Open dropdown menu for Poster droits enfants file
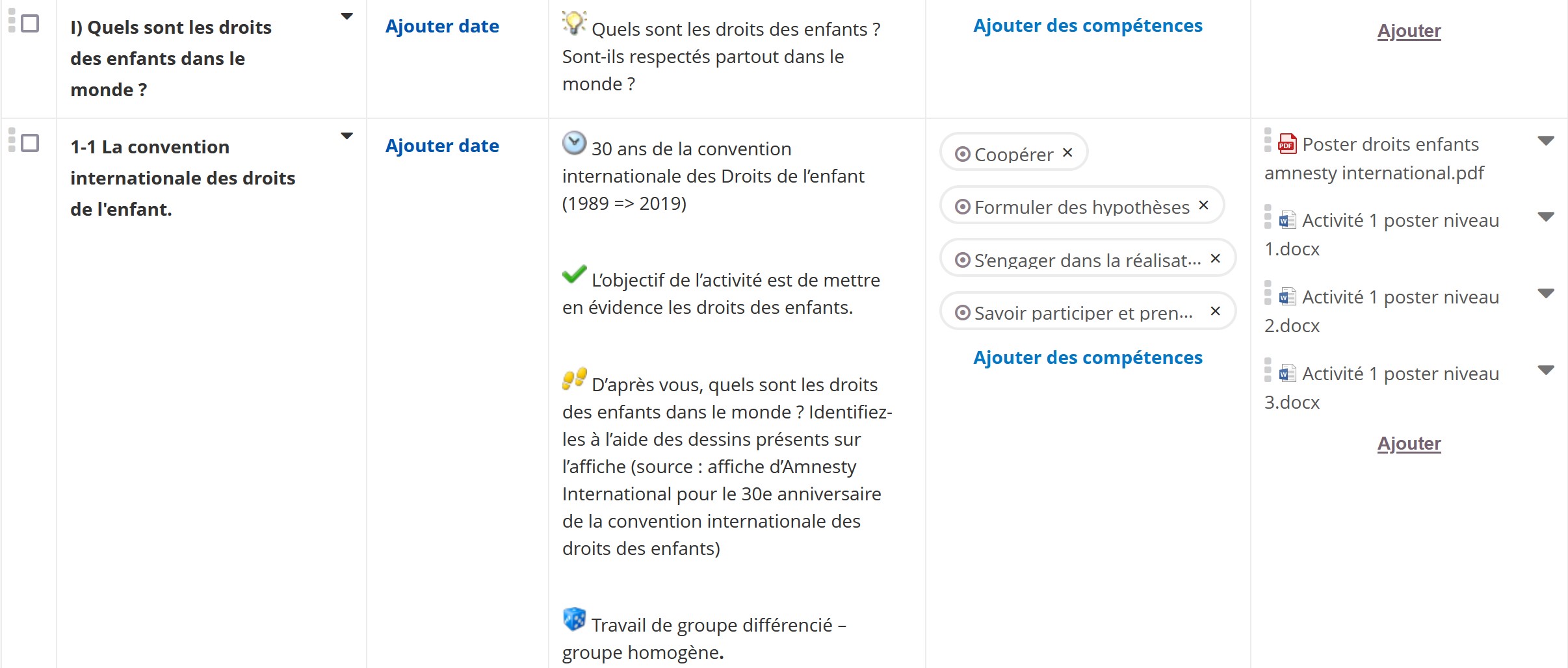 tap(1546, 141)
